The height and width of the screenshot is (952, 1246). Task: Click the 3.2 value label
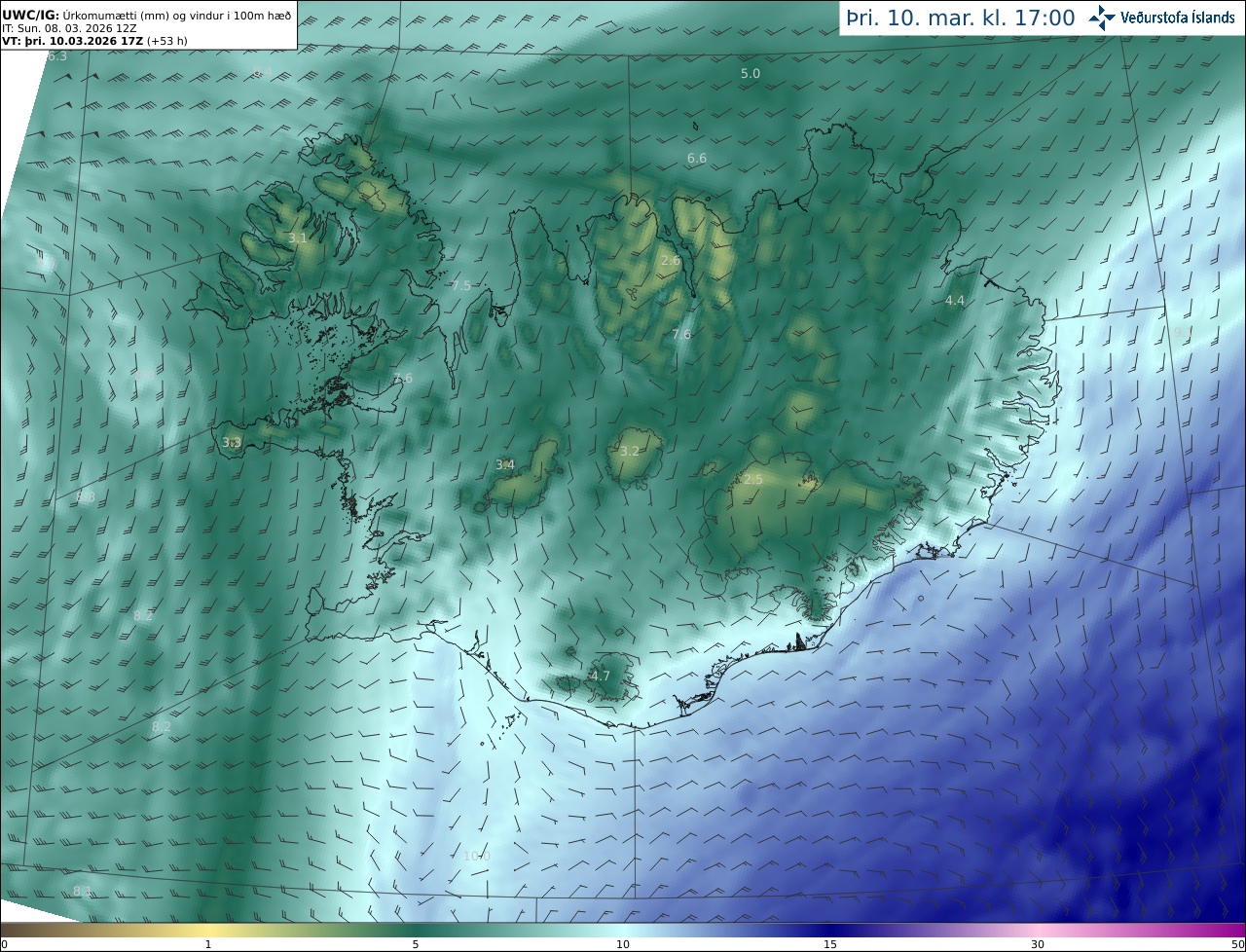point(630,451)
